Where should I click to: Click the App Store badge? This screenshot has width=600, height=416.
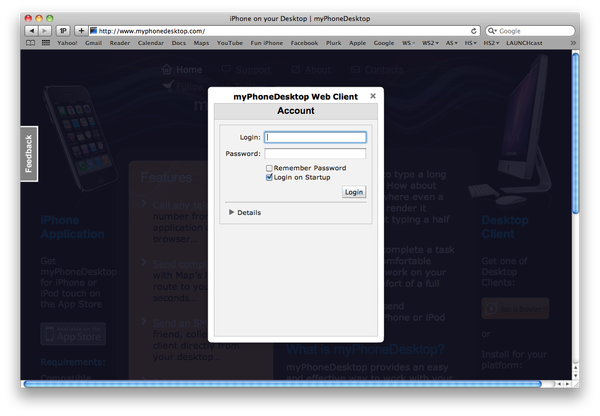coord(73,334)
